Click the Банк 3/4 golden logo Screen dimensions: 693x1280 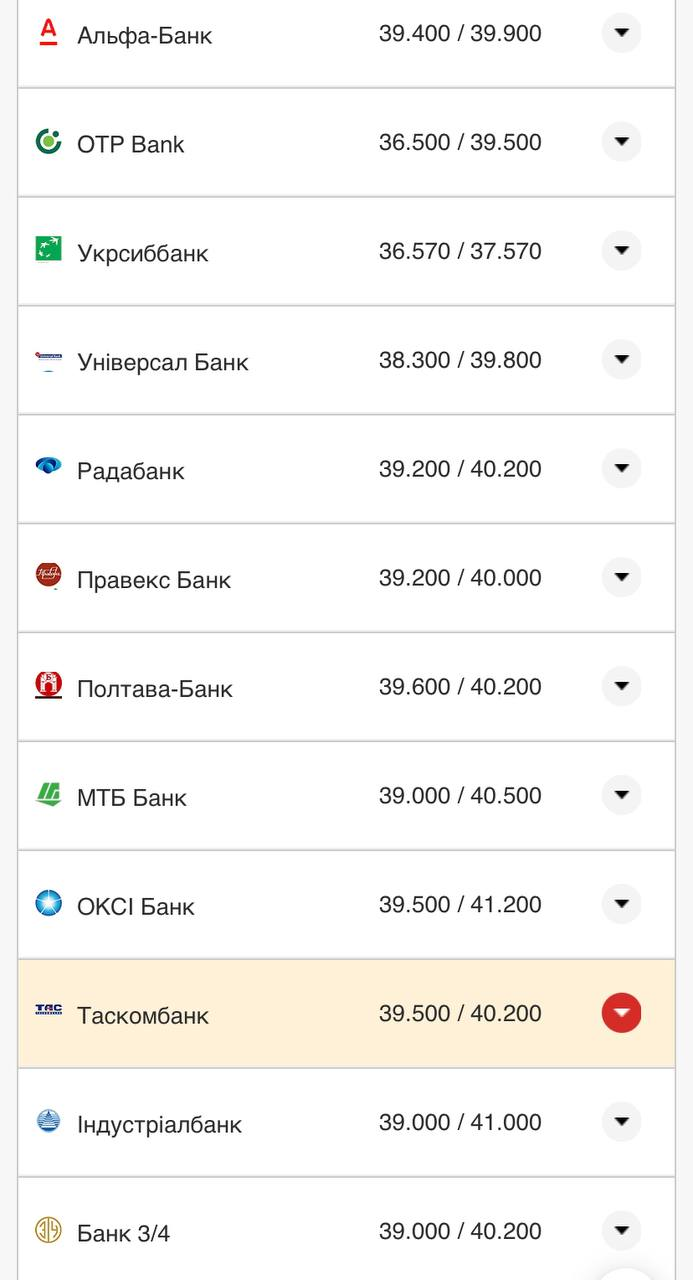(48, 1230)
